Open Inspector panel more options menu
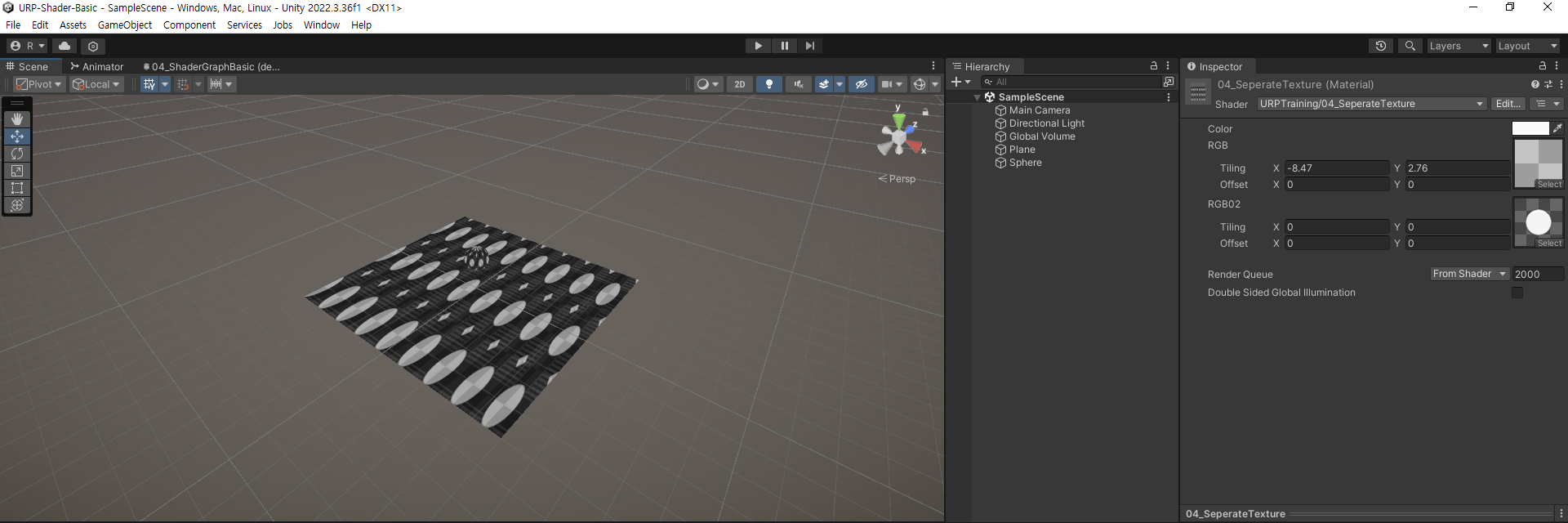The height and width of the screenshot is (523, 1568). click(1557, 66)
